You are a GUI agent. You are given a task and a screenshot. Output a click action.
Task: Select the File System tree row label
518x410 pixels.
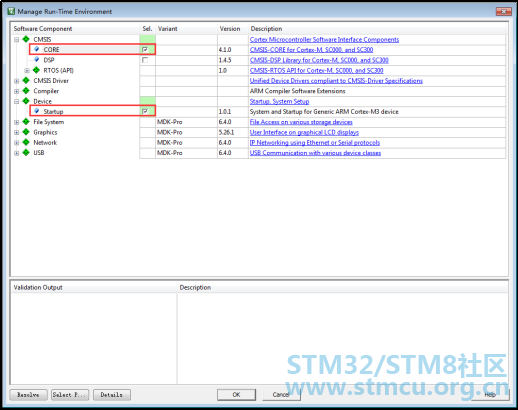pyautogui.click(x=48, y=122)
